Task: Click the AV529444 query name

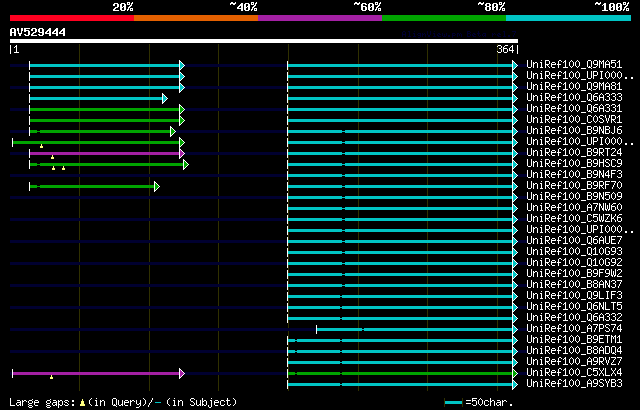Action: click(x=38, y=32)
